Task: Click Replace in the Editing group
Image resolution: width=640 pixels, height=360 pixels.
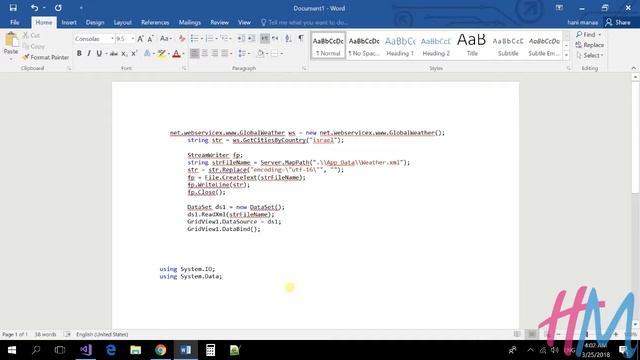Action: click(590, 45)
